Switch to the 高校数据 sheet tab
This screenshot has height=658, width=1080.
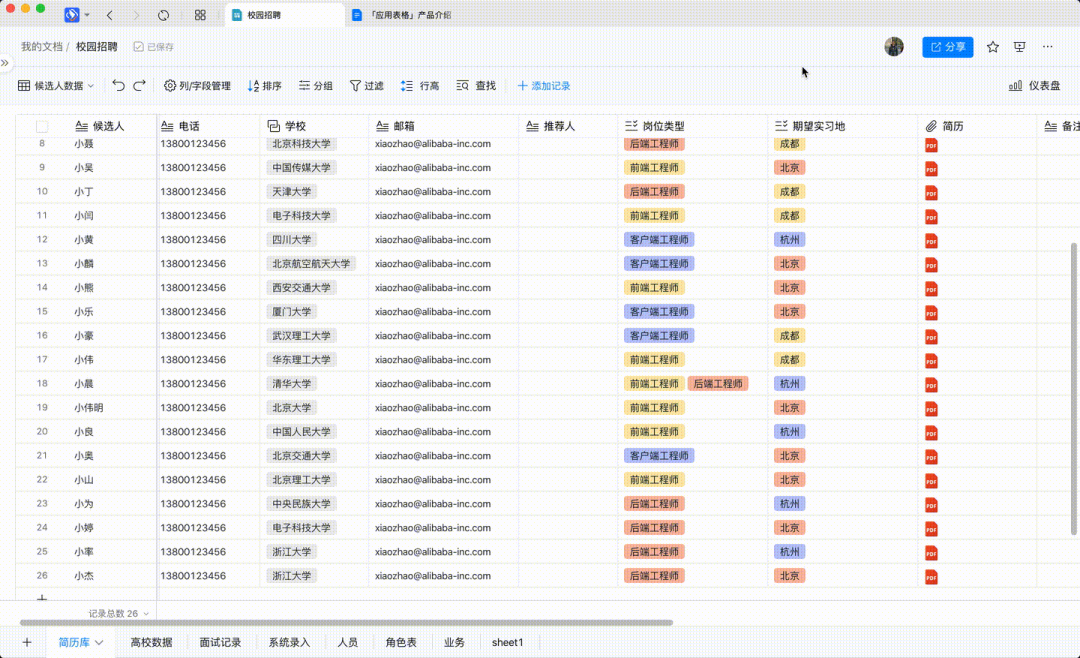[151, 643]
